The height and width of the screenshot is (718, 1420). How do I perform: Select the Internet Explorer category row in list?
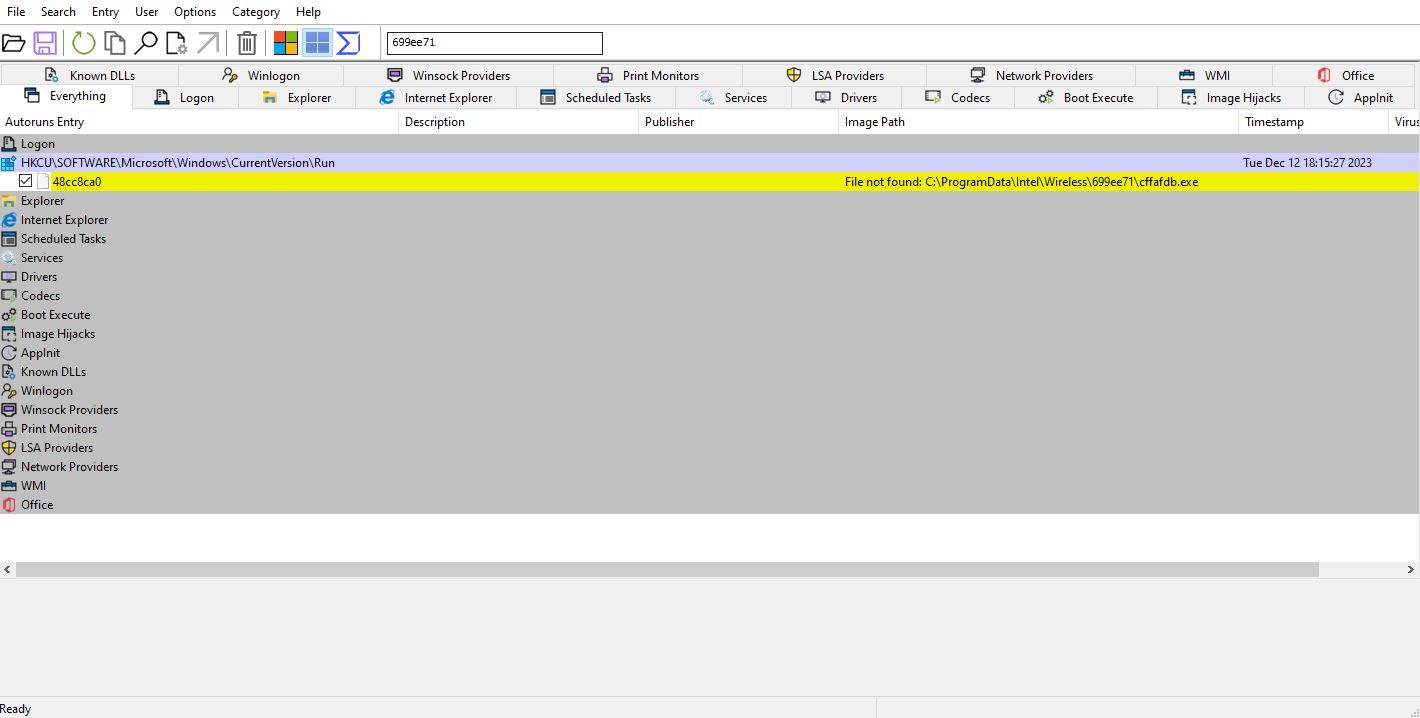coord(709,219)
